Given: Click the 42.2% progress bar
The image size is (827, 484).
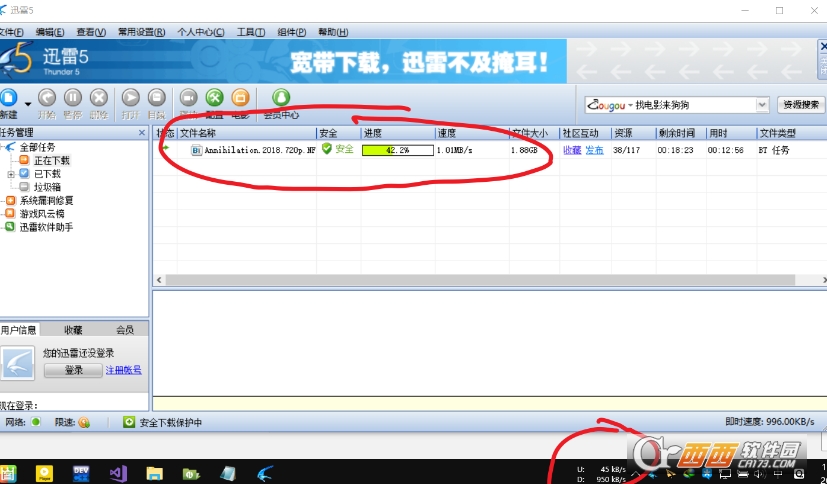Looking at the screenshot, I should 398,150.
